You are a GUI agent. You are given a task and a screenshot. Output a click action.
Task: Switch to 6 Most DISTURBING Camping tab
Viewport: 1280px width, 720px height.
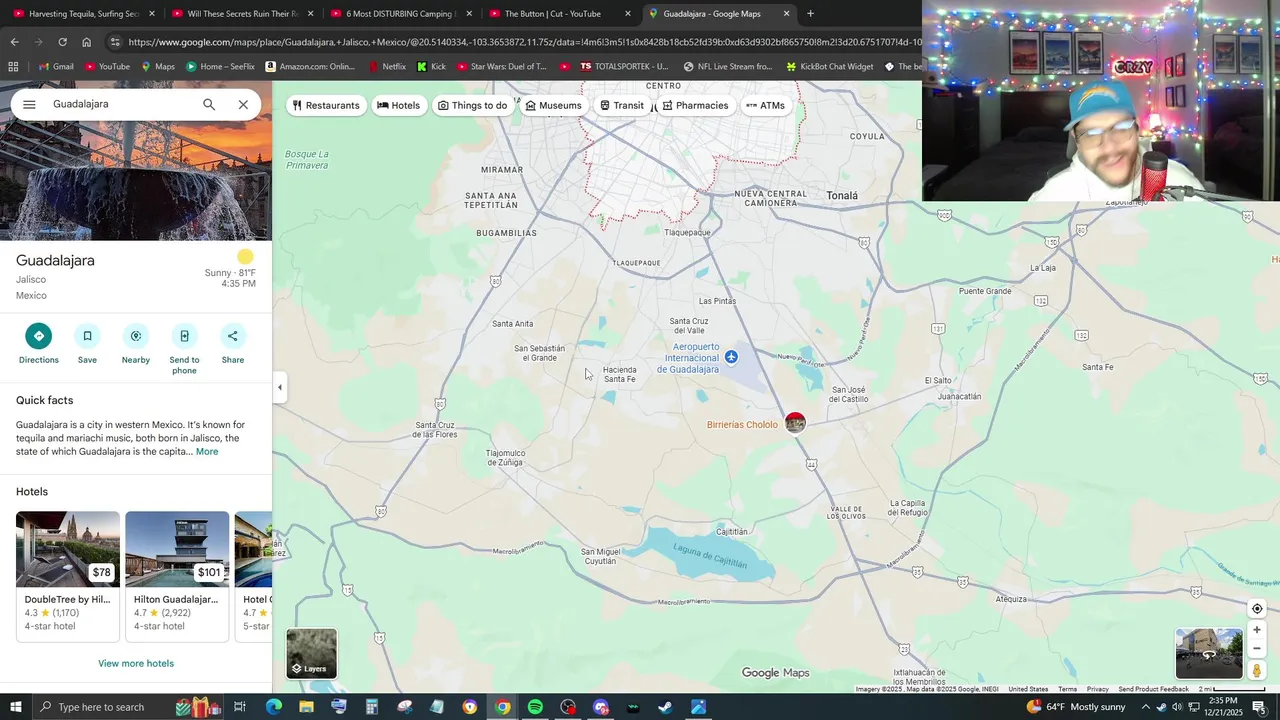tap(400, 14)
